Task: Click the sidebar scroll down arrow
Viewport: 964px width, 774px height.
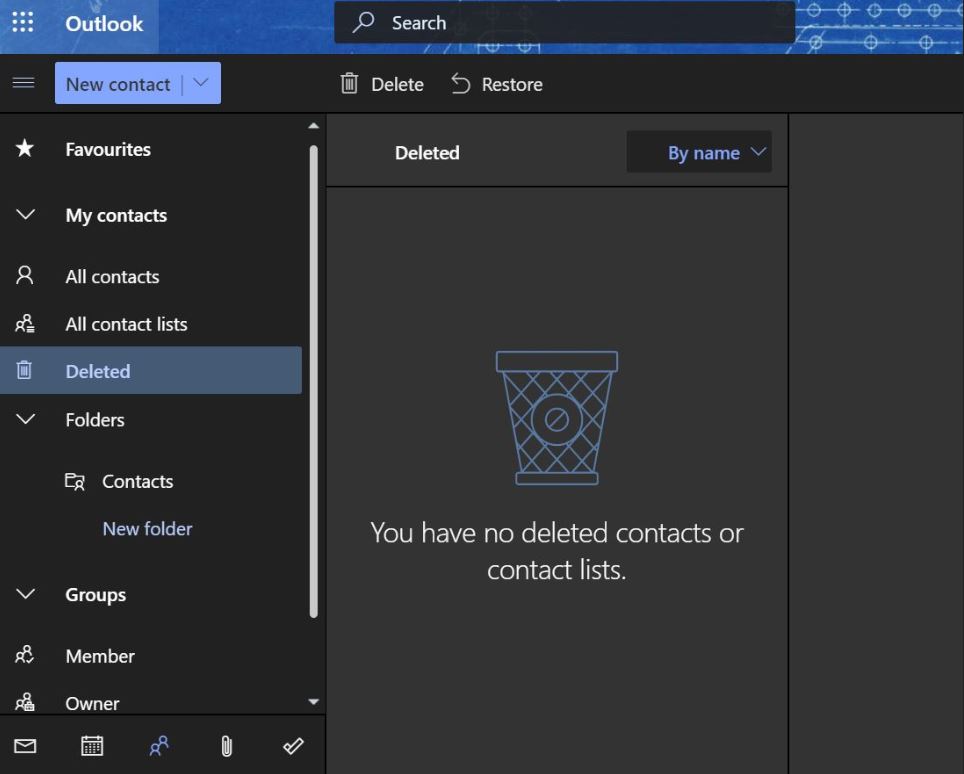Action: pyautogui.click(x=314, y=701)
